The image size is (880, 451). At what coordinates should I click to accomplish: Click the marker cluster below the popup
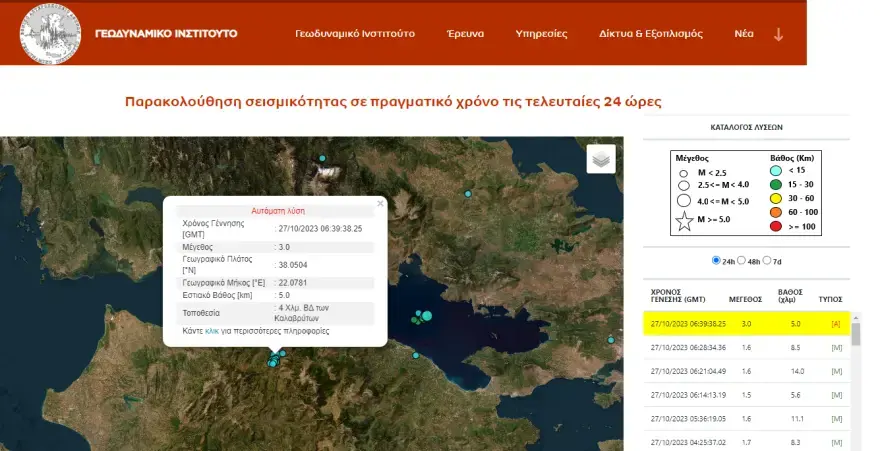click(x=274, y=360)
